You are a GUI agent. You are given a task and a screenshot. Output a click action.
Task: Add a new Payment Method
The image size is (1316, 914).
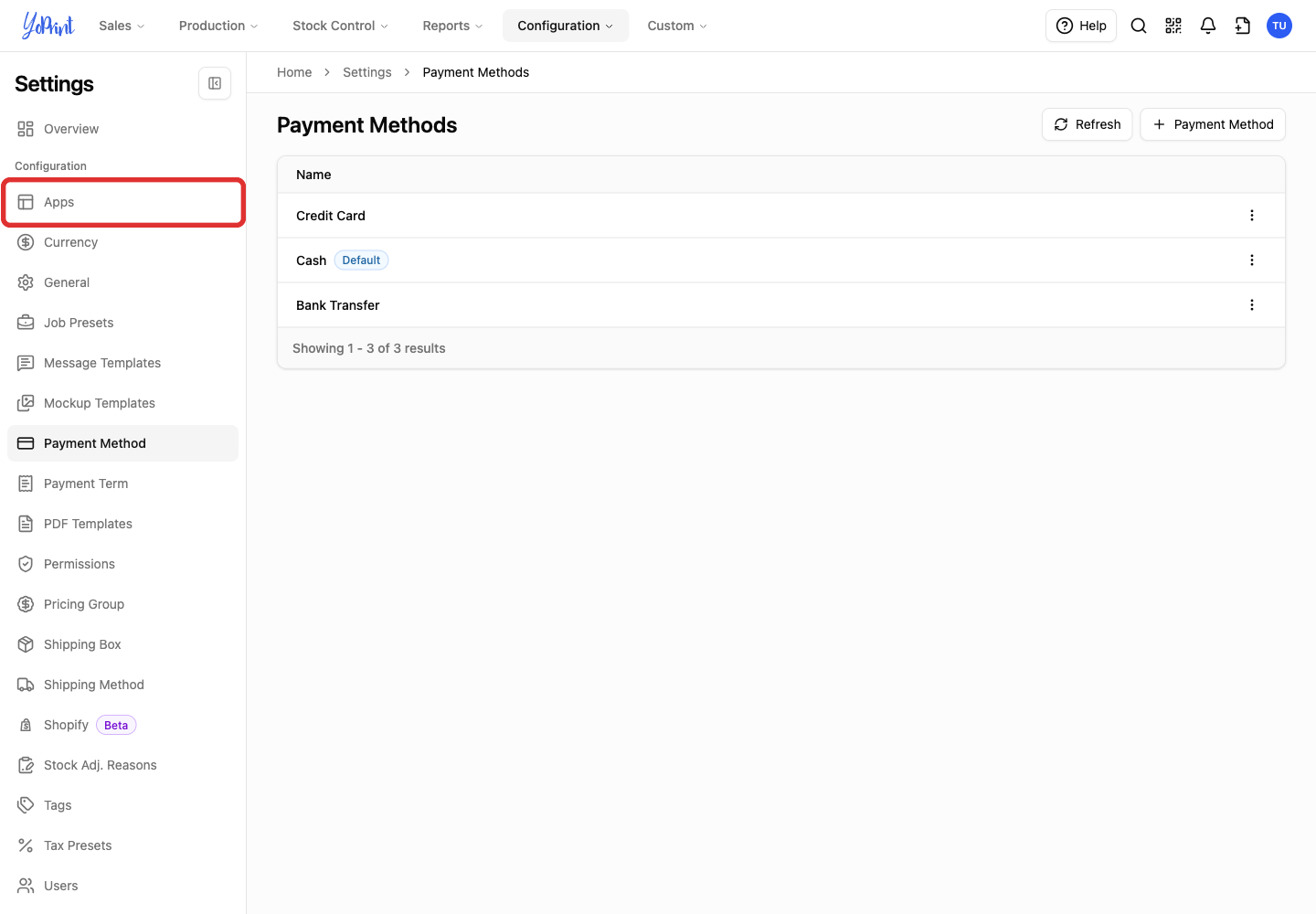pyautogui.click(x=1213, y=124)
